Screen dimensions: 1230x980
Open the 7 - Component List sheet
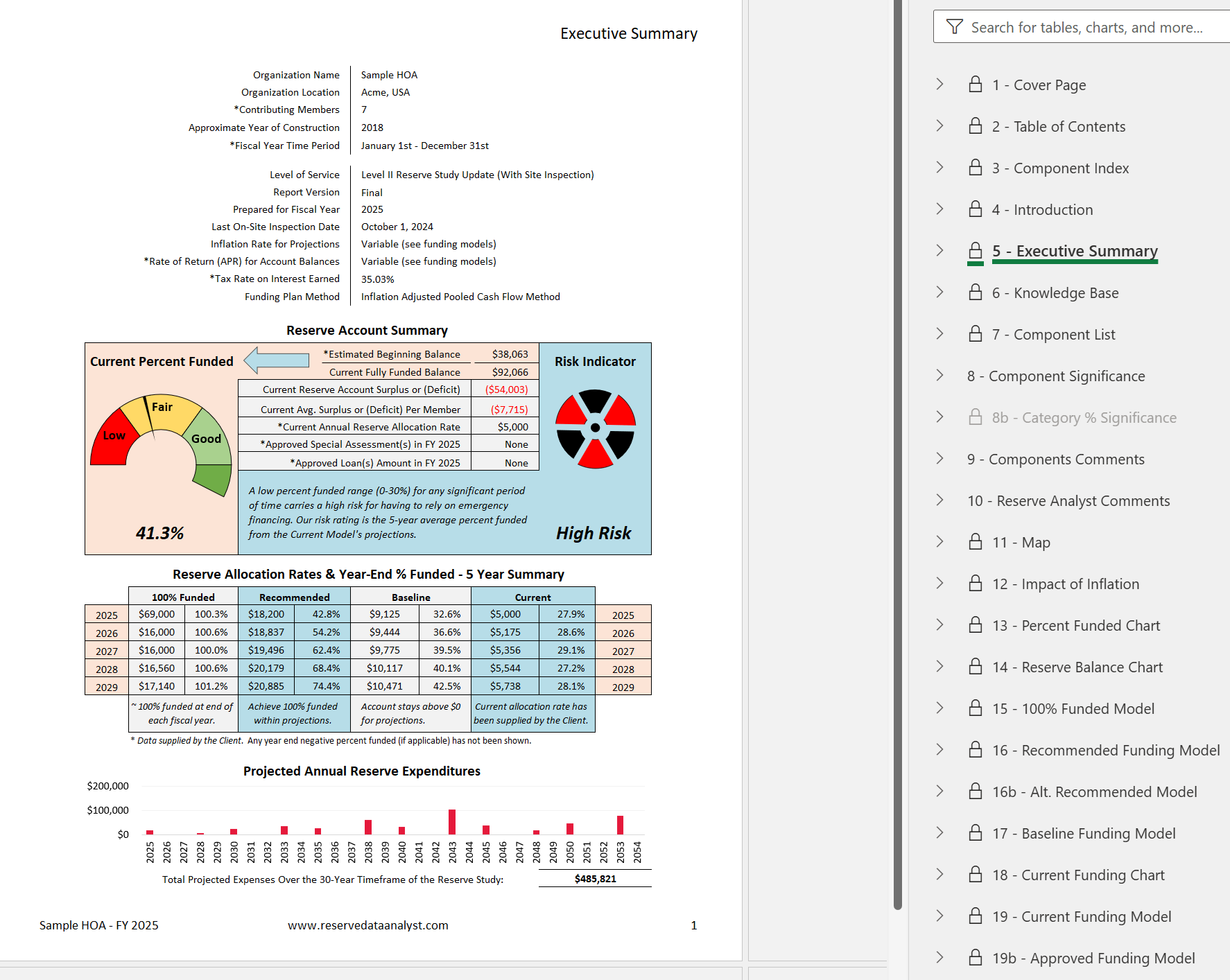click(x=1064, y=335)
